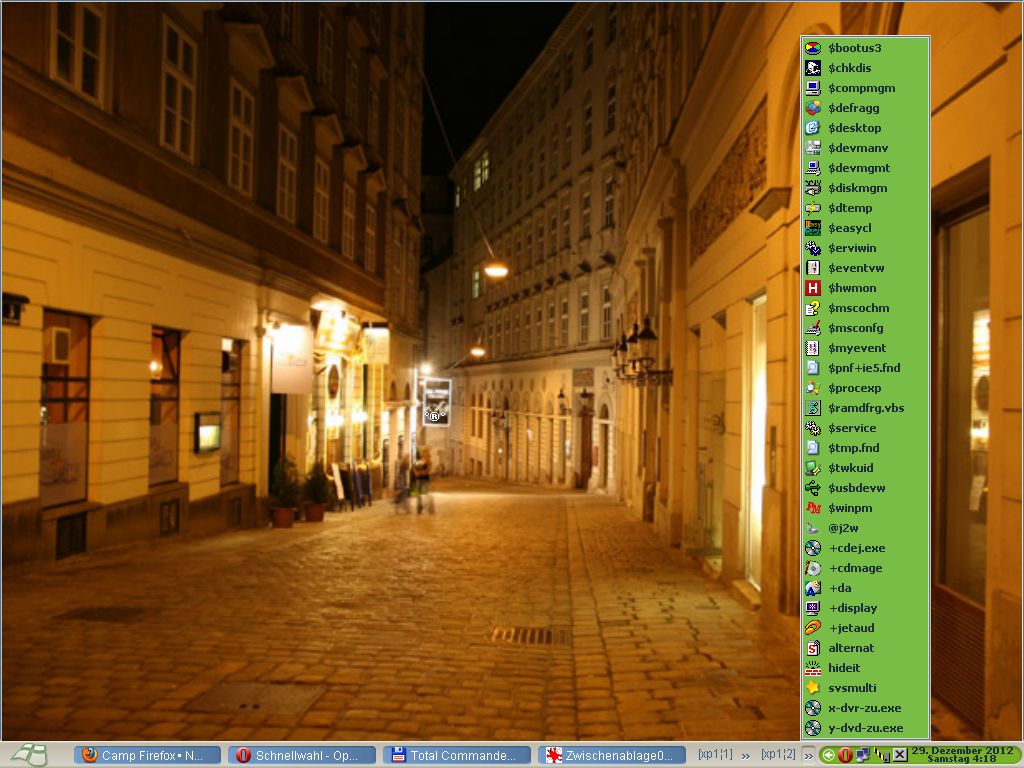Open the Zwischenablage taskbar window
This screenshot has height=768, width=1024.
click(x=612, y=755)
